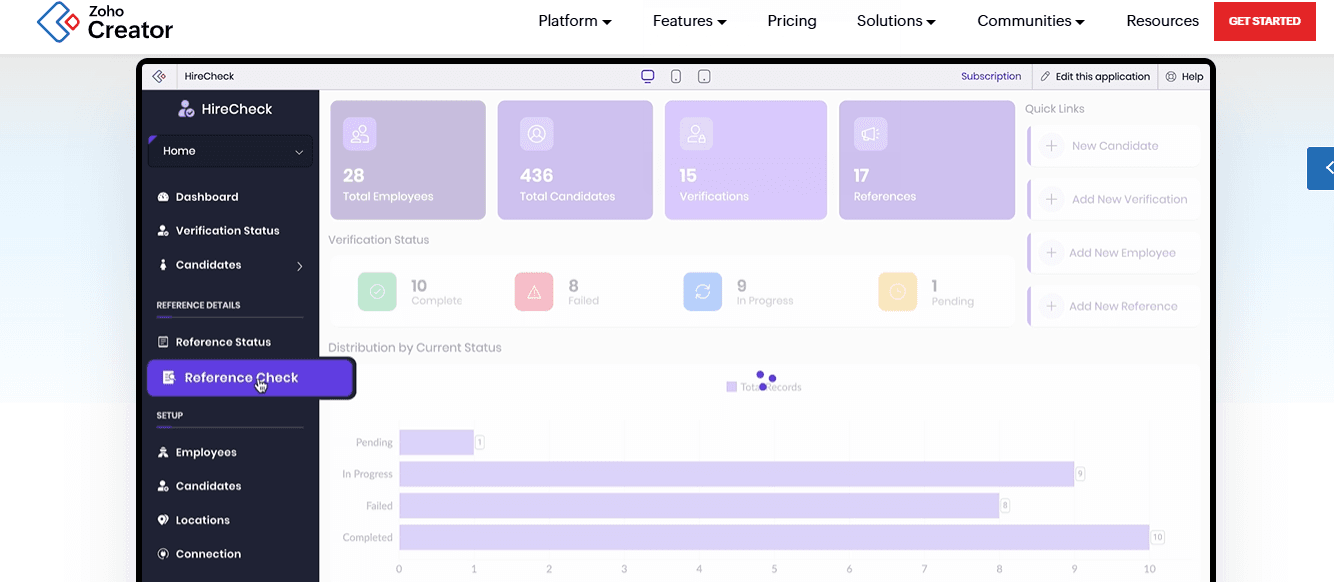Open Locations in the sidebar
1334x582 pixels.
[x=203, y=520]
